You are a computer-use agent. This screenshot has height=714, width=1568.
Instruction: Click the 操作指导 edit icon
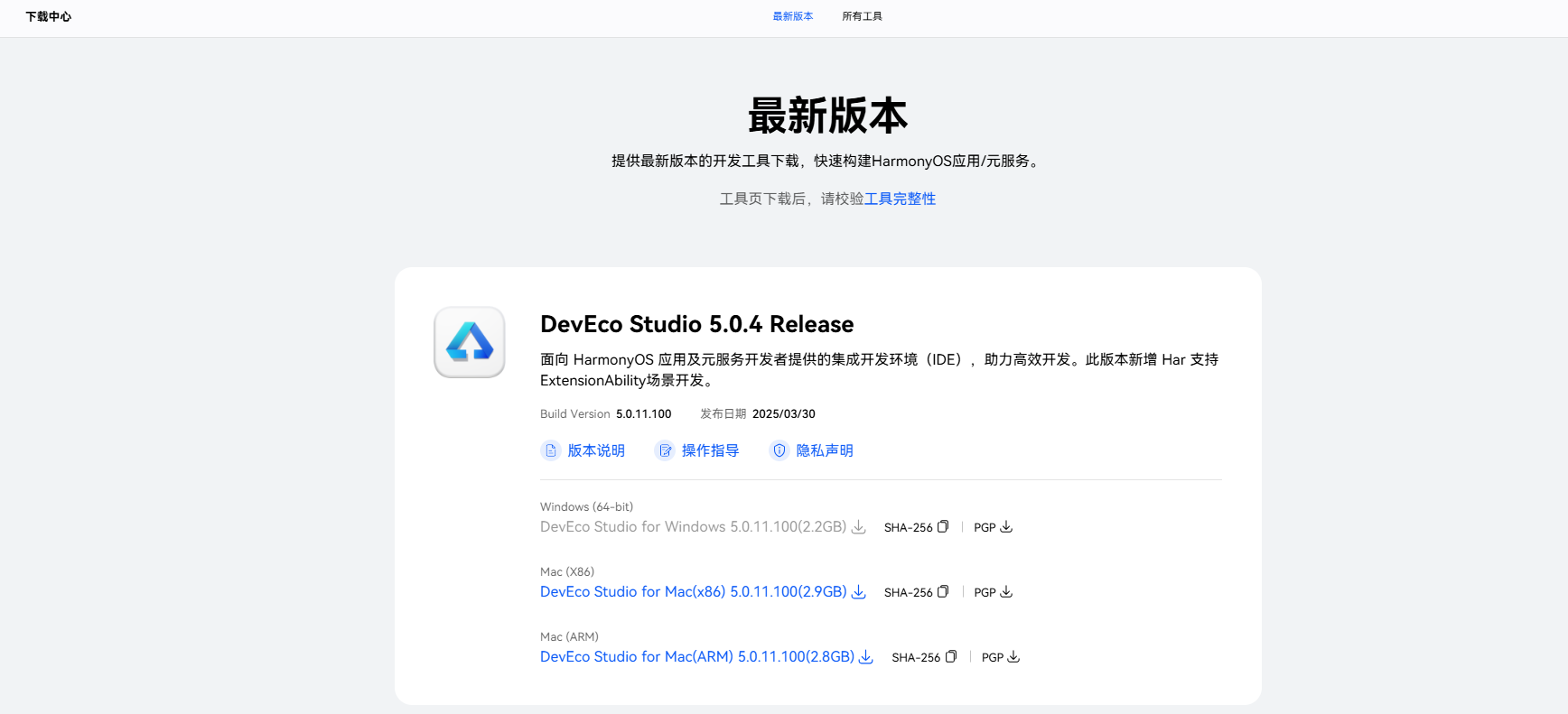(665, 450)
